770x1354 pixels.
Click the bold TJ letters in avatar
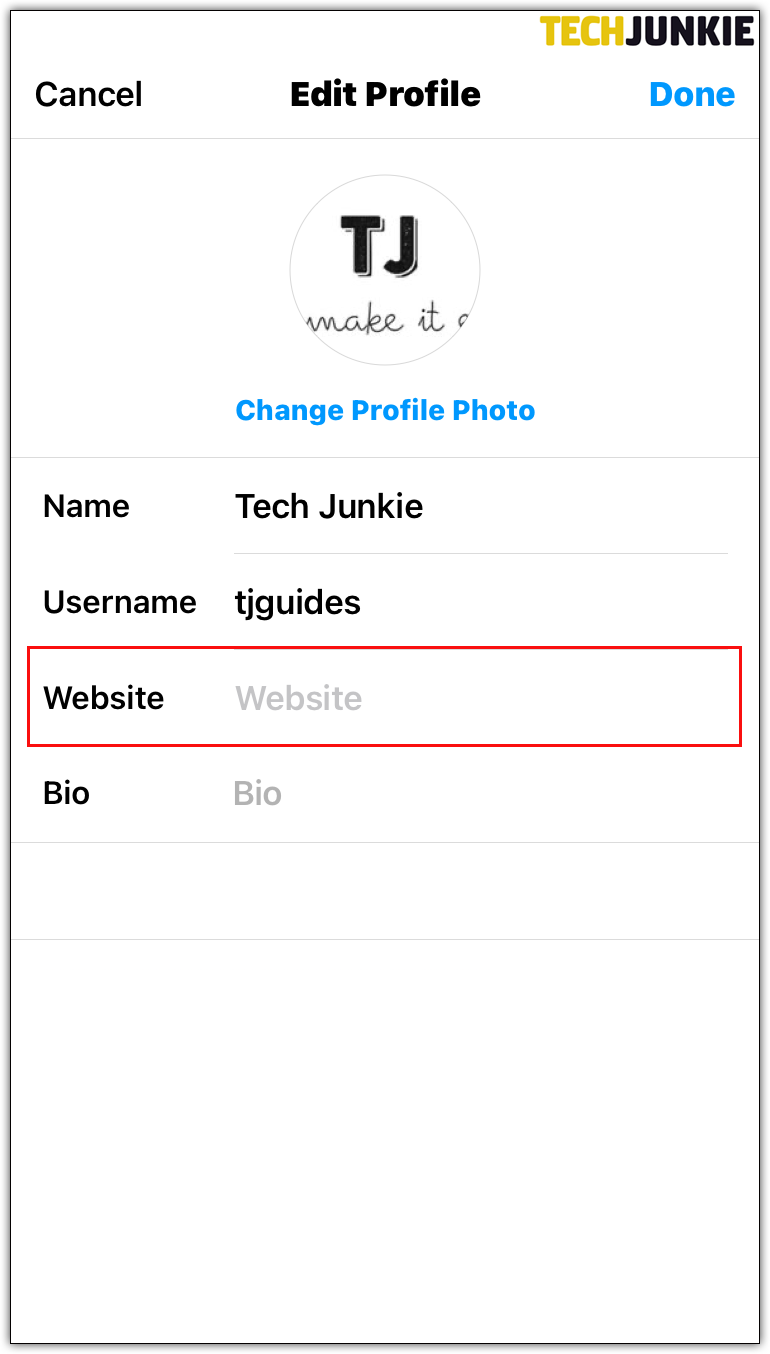pyautogui.click(x=379, y=246)
